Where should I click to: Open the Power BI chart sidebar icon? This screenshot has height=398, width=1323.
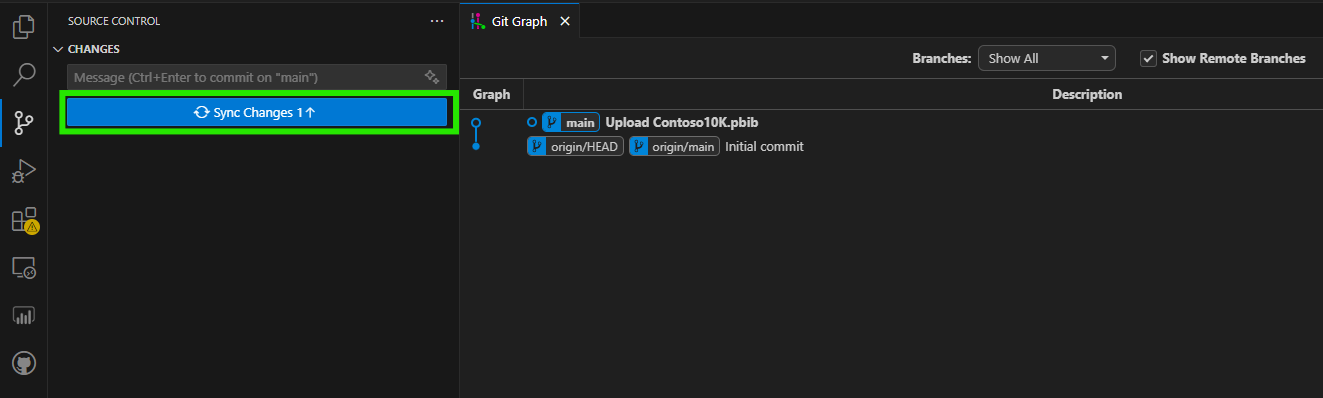tap(24, 315)
